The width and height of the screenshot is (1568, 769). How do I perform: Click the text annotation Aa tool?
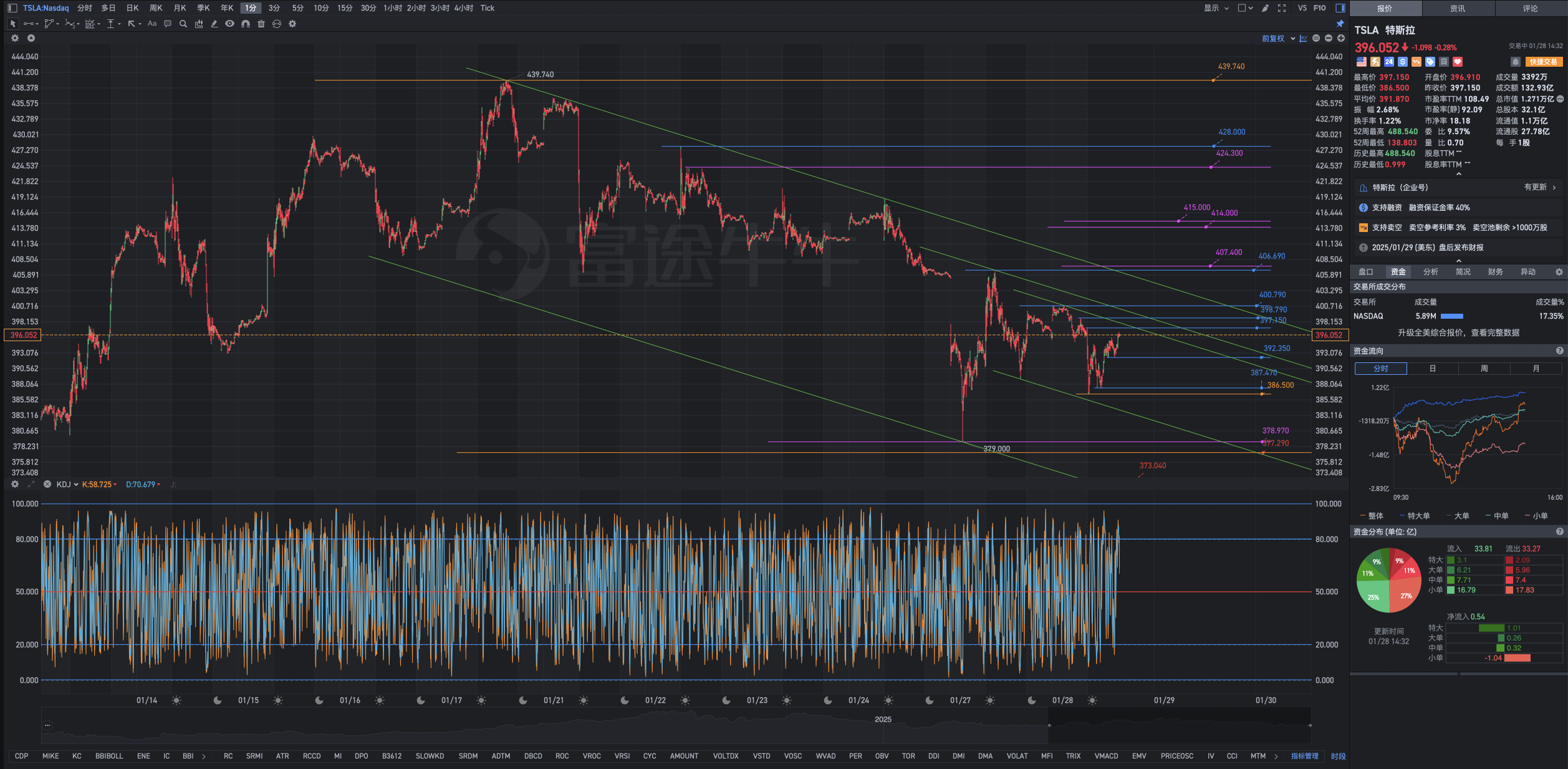(x=152, y=24)
